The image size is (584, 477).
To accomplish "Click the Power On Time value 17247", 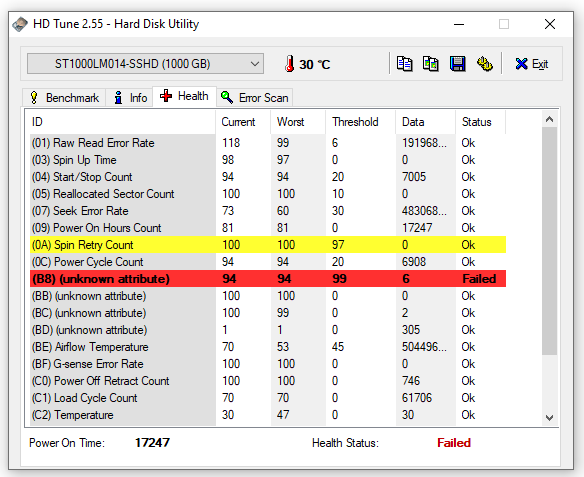I will (x=152, y=443).
